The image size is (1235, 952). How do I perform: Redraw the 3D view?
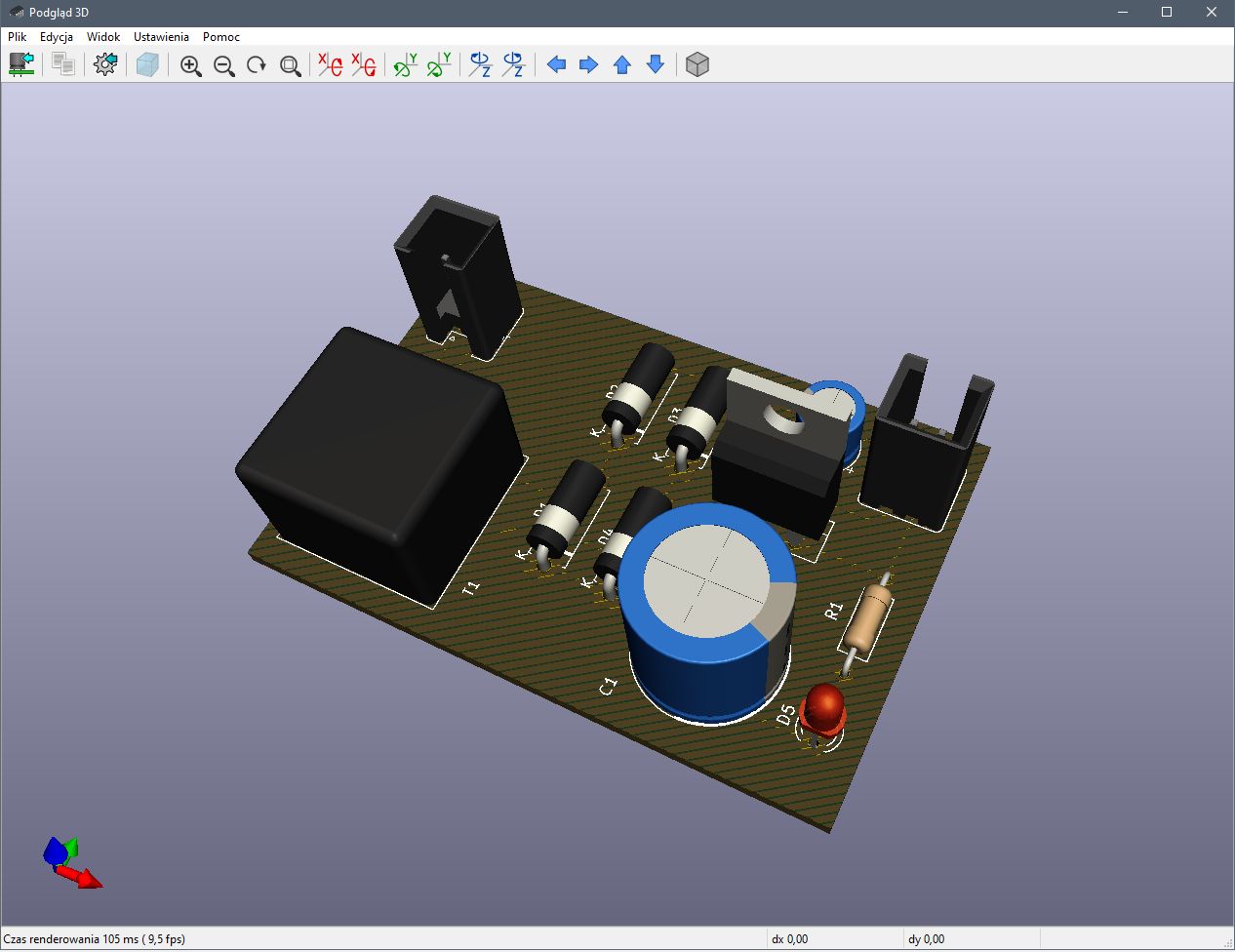(x=257, y=65)
